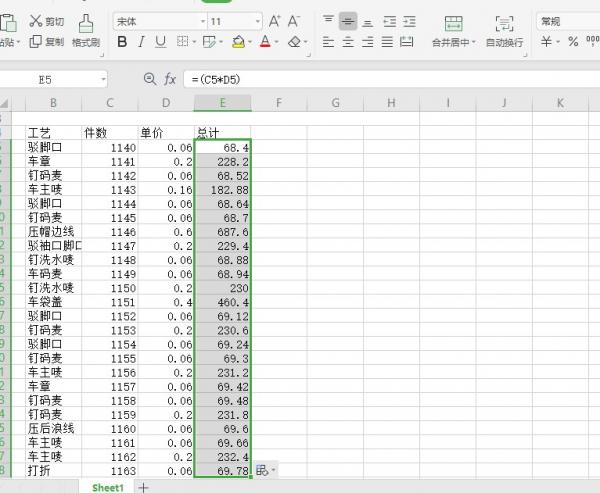Click the magnifier icon beside fx
Viewport: 600px width, 493px height.
pos(150,79)
